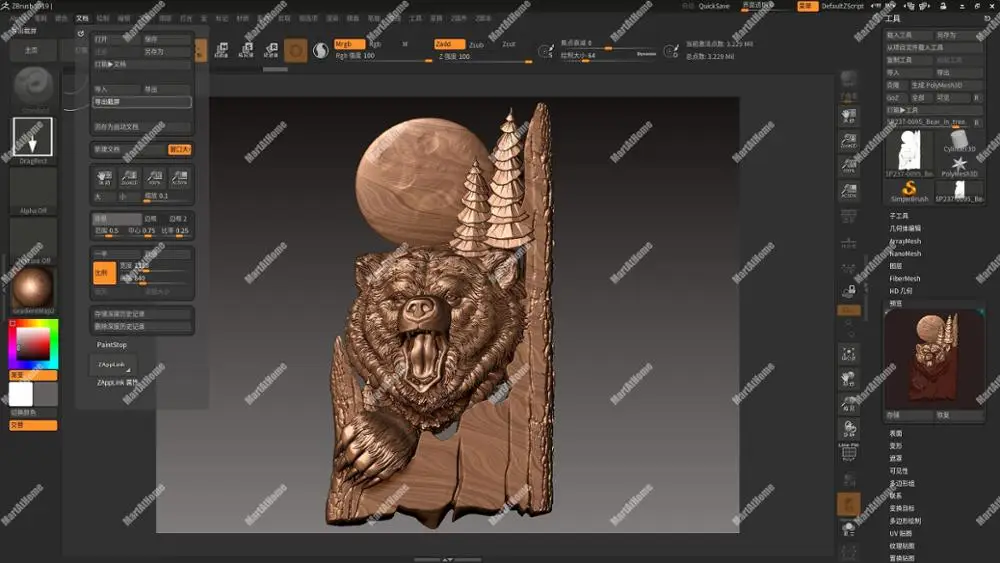Expand the FiberMesh subpalette

(x=904, y=279)
